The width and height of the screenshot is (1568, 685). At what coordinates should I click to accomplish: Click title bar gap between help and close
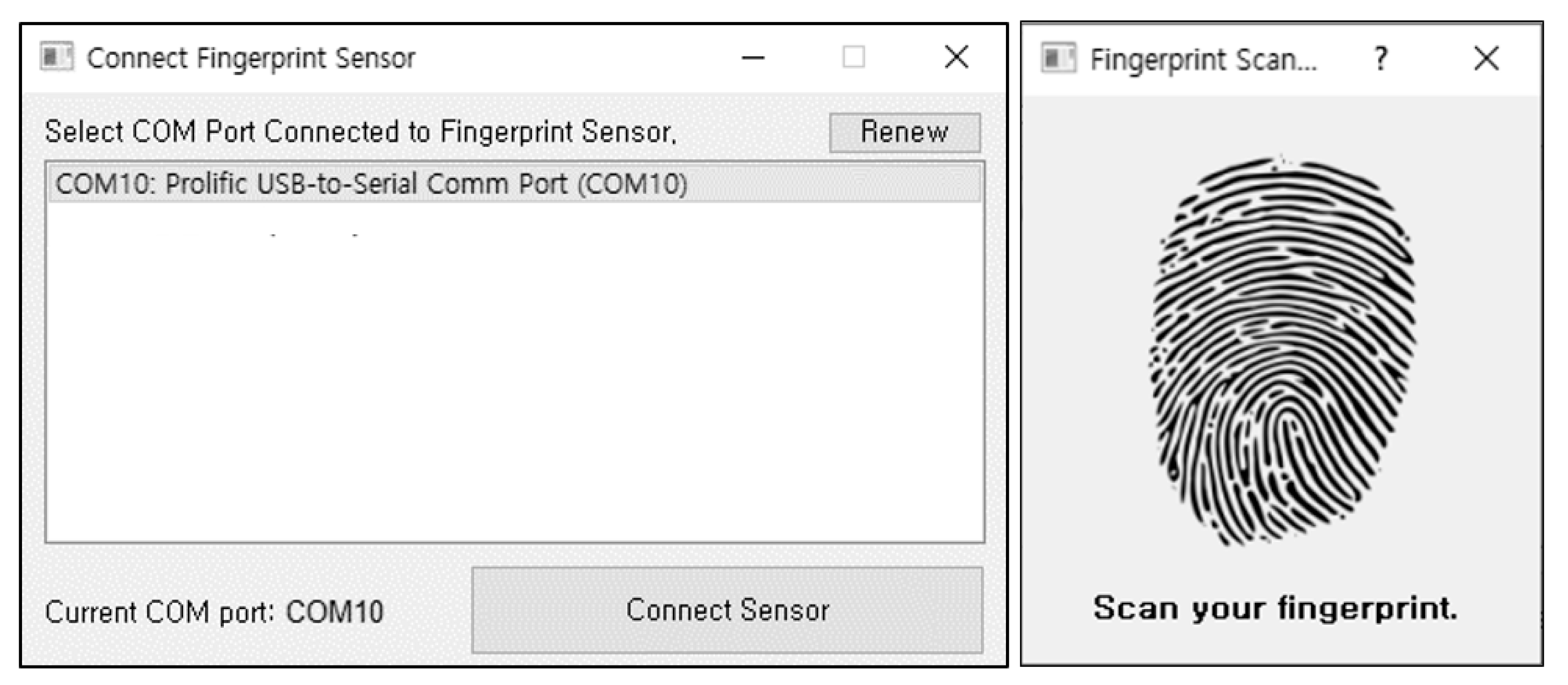pos(1434,59)
